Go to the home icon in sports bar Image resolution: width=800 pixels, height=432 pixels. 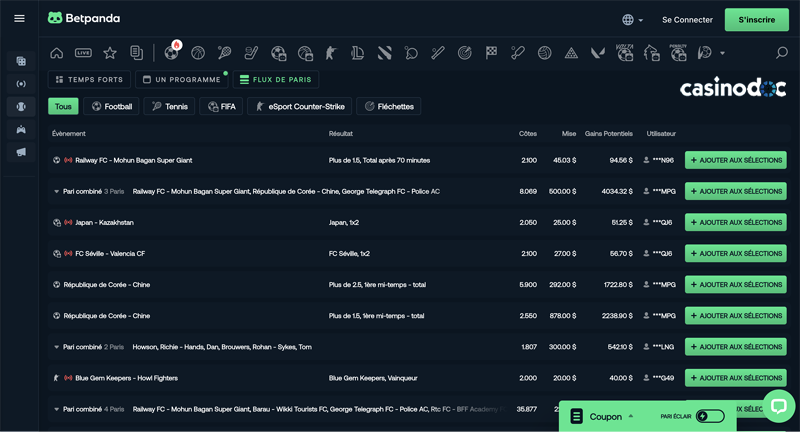pyautogui.click(x=57, y=53)
